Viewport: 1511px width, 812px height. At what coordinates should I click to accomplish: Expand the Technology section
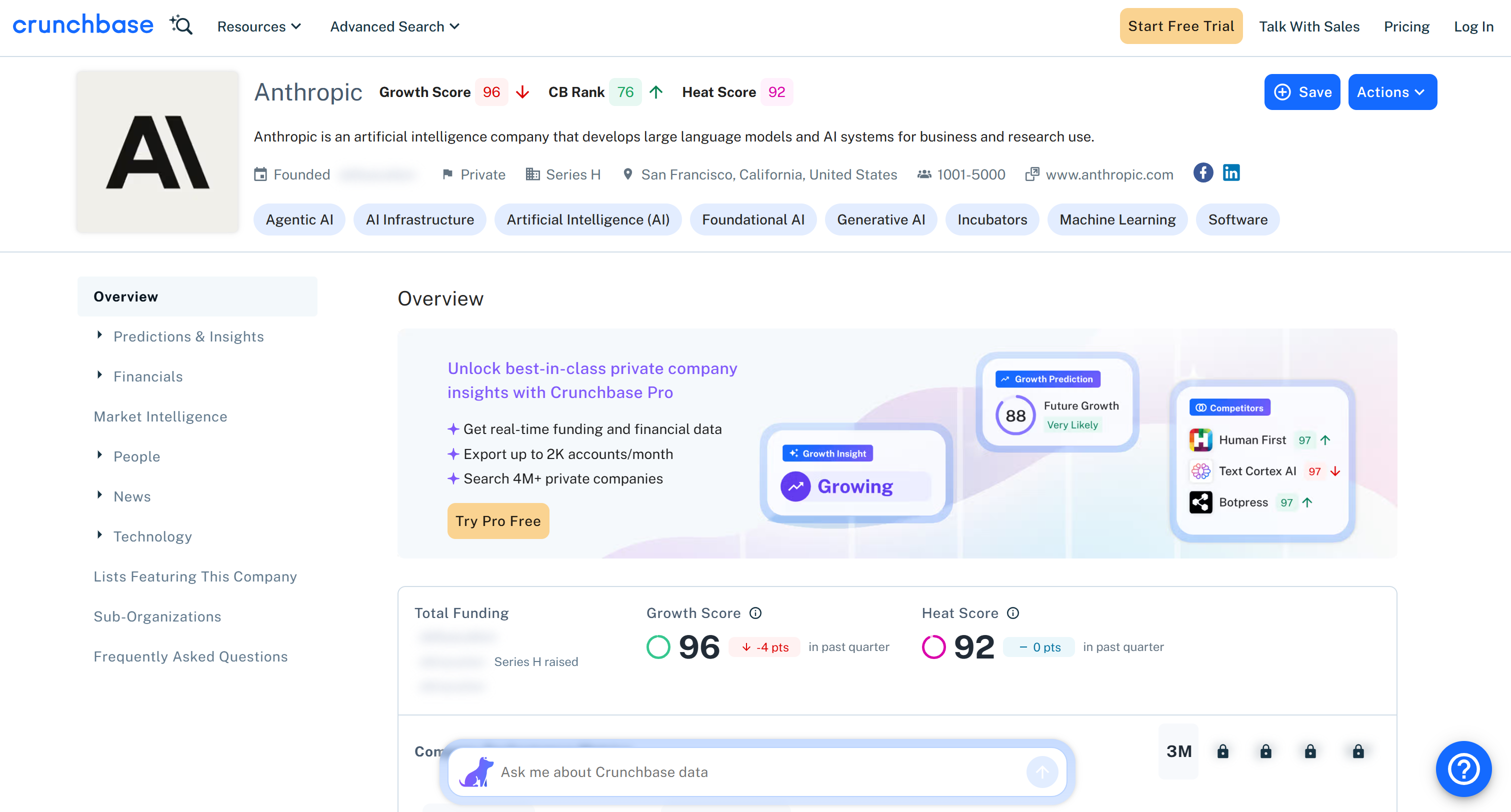(99, 535)
